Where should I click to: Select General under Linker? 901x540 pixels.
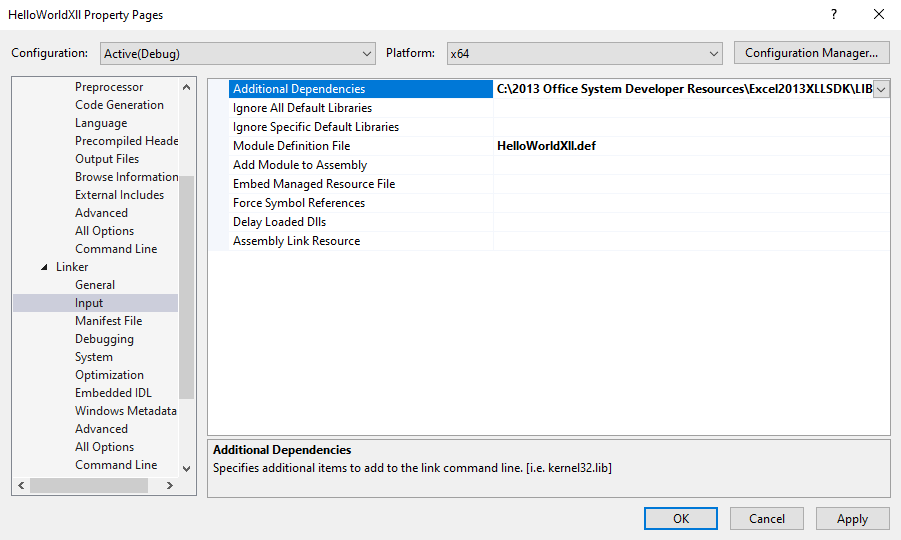pos(95,285)
